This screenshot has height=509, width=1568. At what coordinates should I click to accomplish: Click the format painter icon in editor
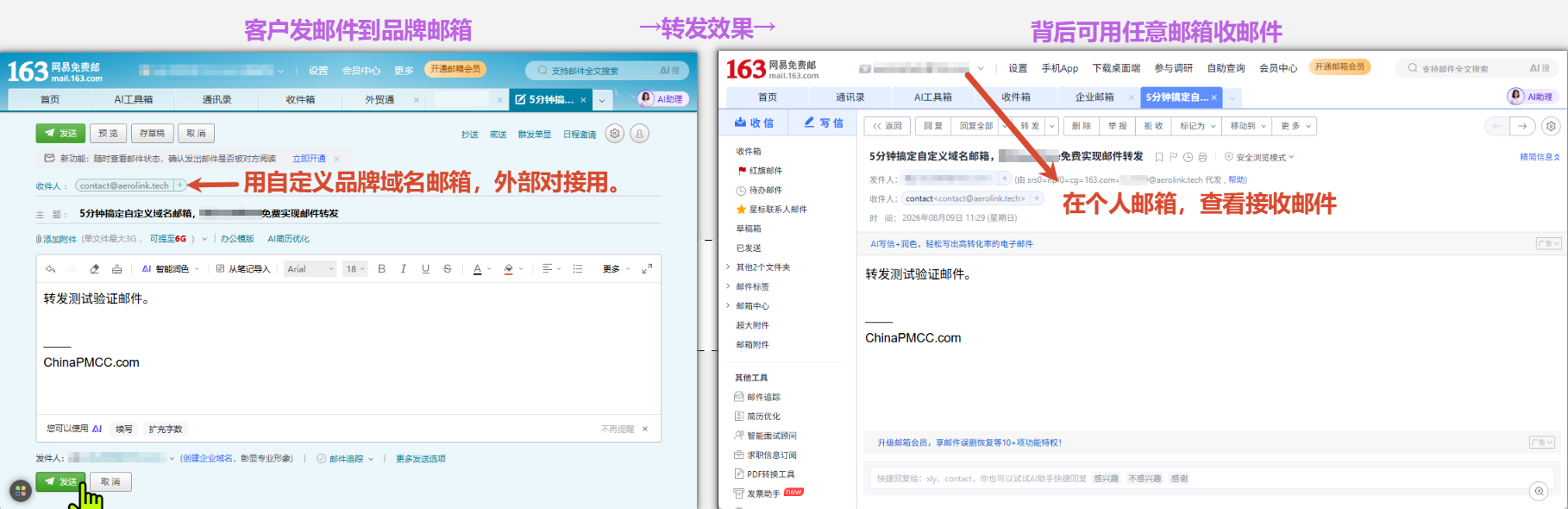(x=117, y=269)
